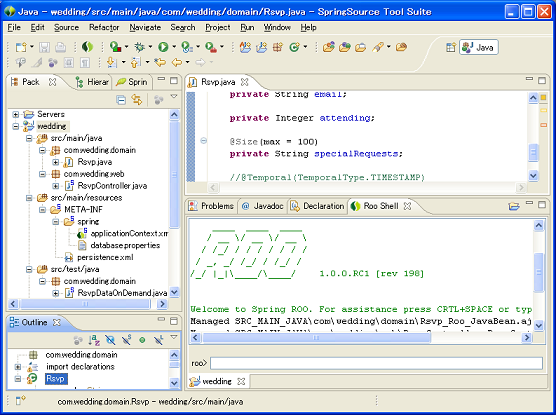Select persistence.xml in Package Explorer
This screenshot has width=556, height=415.
(105, 257)
